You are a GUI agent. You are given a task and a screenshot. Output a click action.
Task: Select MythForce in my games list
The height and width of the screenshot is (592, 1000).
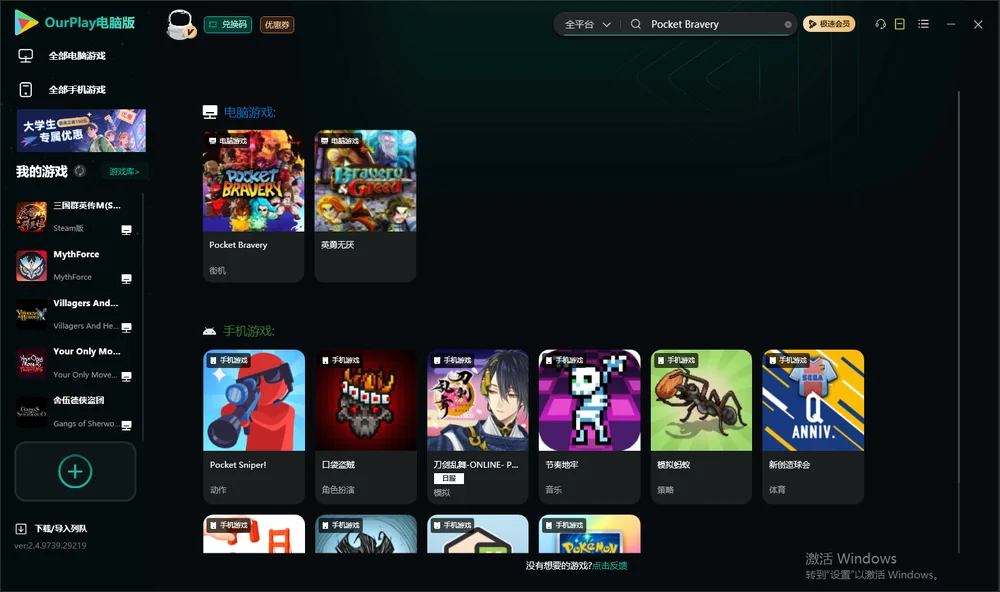click(x=75, y=265)
